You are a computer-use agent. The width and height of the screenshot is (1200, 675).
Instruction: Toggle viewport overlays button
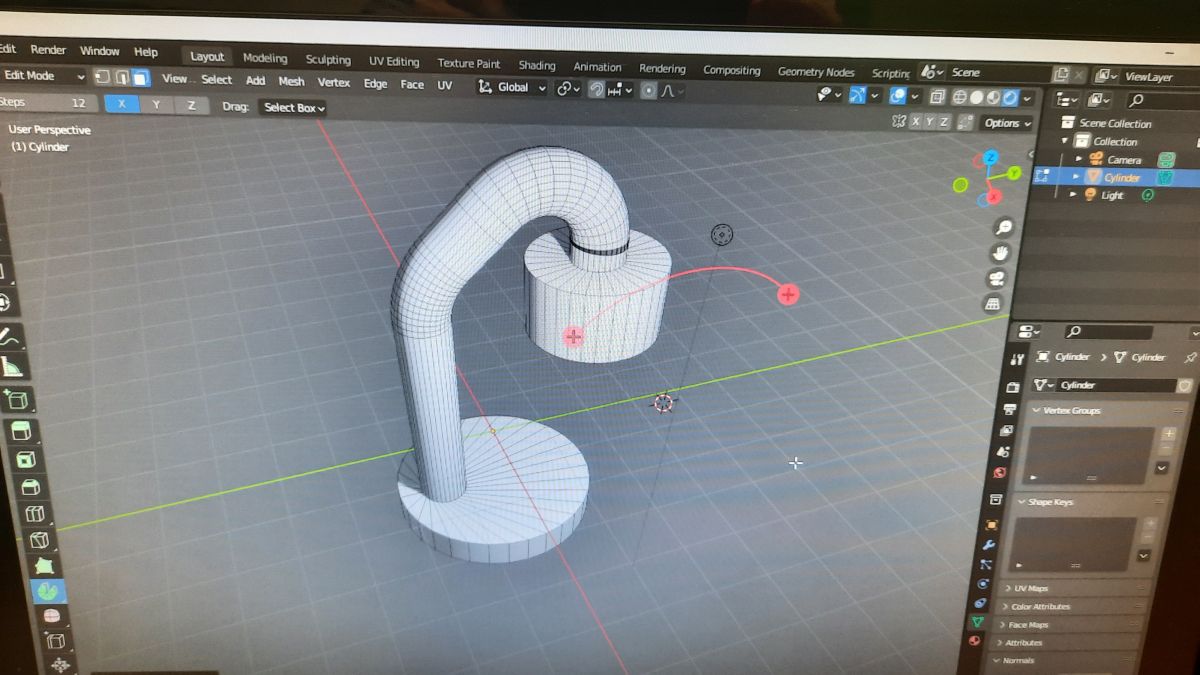897,96
